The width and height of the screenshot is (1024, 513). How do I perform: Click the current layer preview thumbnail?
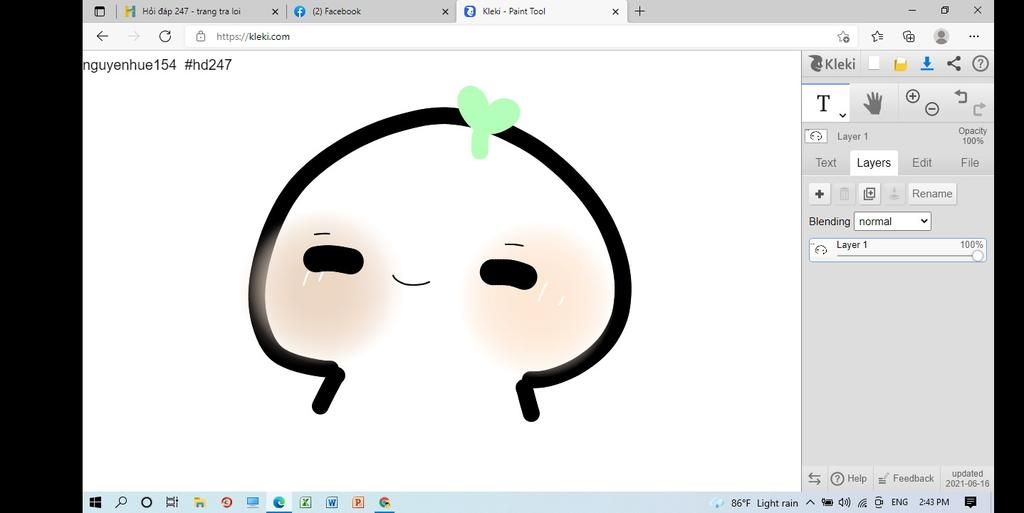tap(816, 136)
